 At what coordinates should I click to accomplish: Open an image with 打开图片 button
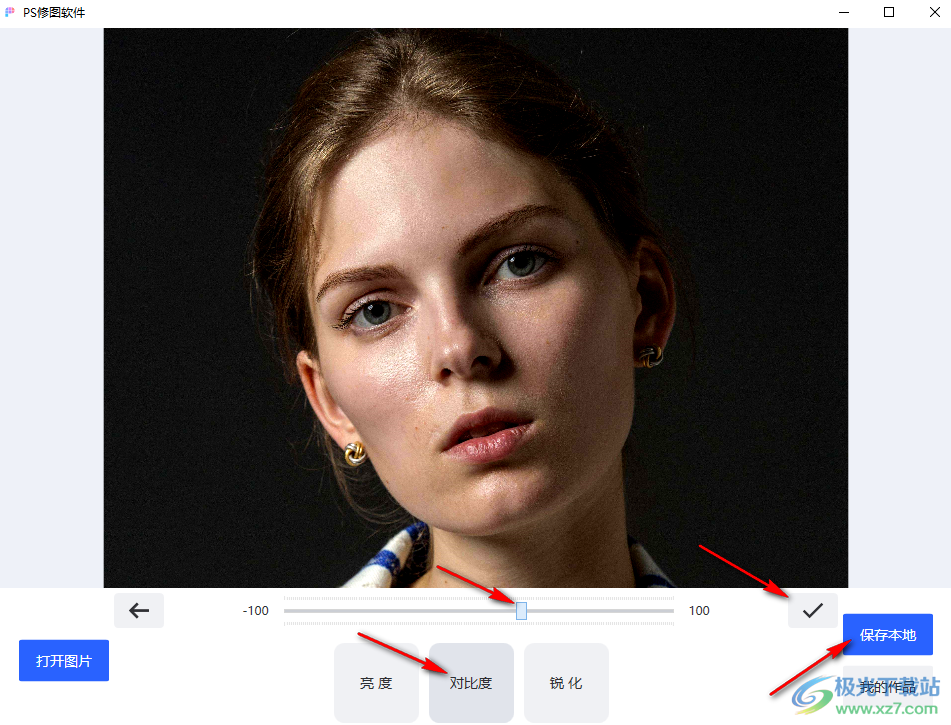click(64, 661)
